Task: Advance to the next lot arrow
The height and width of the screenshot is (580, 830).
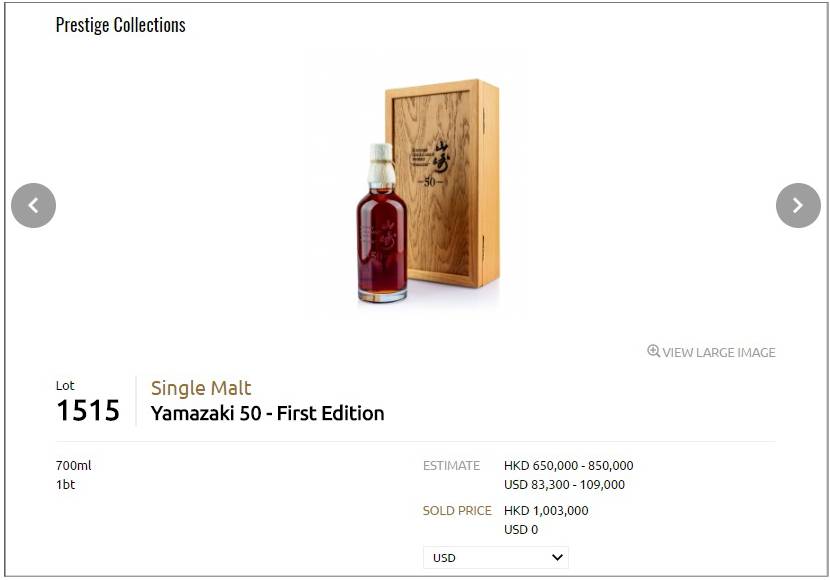Action: (x=798, y=205)
